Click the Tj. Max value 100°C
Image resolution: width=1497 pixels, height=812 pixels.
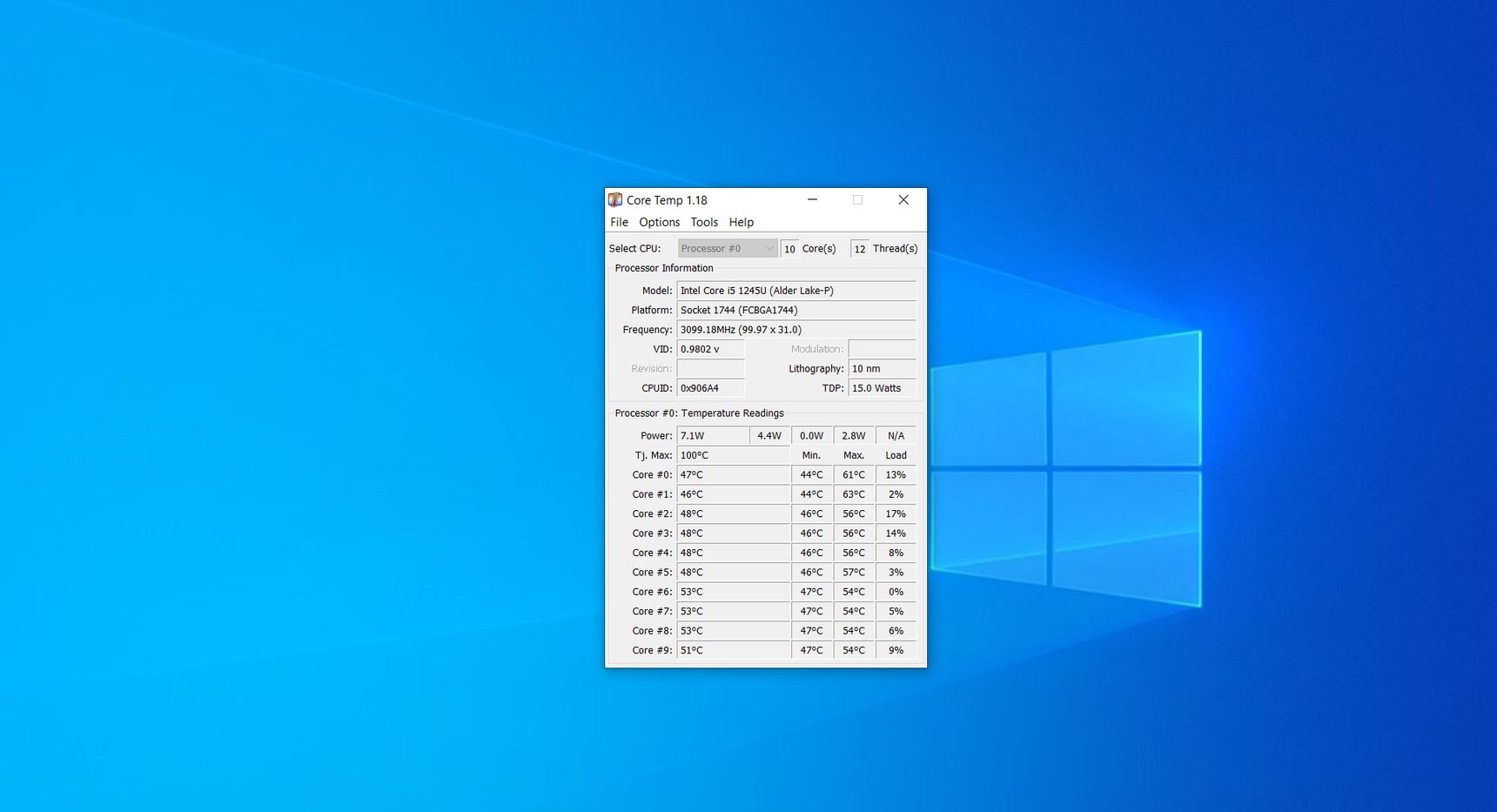[x=734, y=455]
